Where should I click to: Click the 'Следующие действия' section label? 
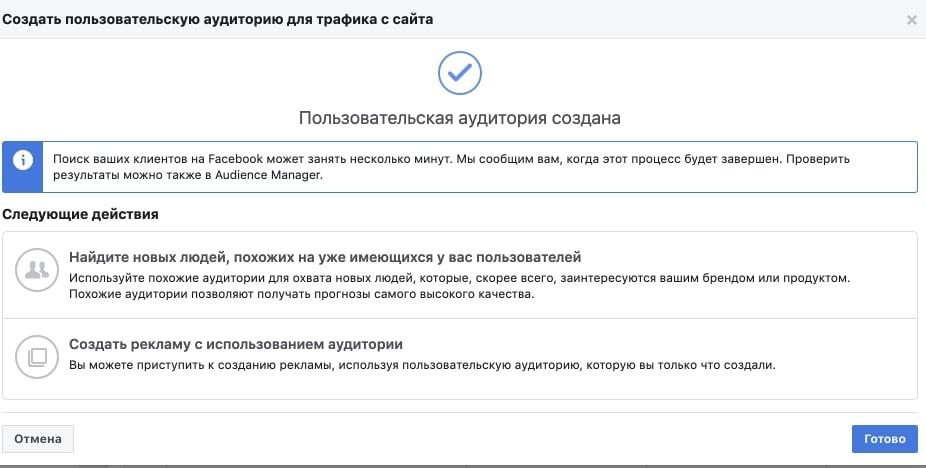tap(80, 214)
